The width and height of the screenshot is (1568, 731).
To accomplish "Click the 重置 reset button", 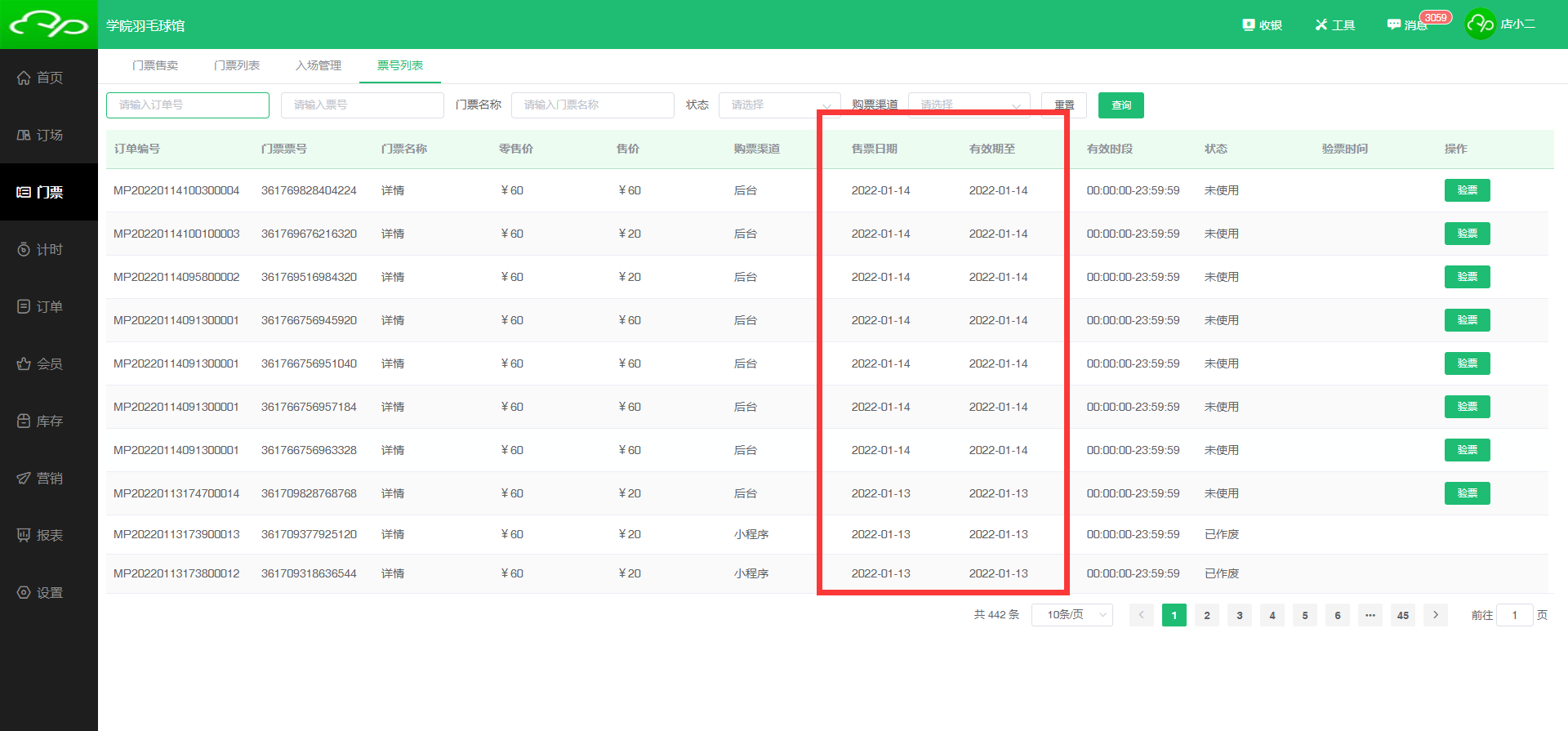I will click(x=1063, y=105).
